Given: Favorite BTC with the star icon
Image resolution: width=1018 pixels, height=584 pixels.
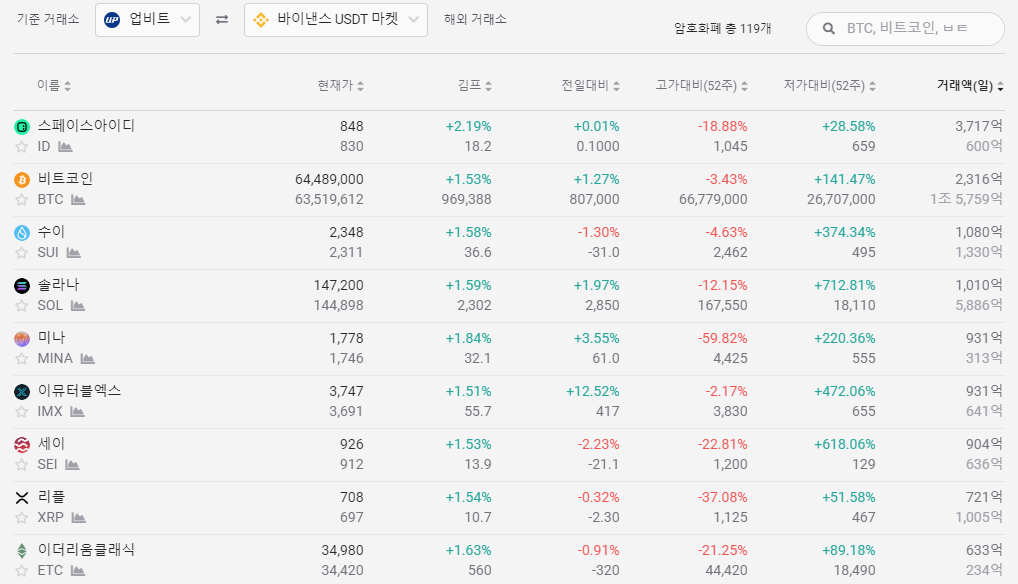Looking at the screenshot, I should [x=21, y=200].
